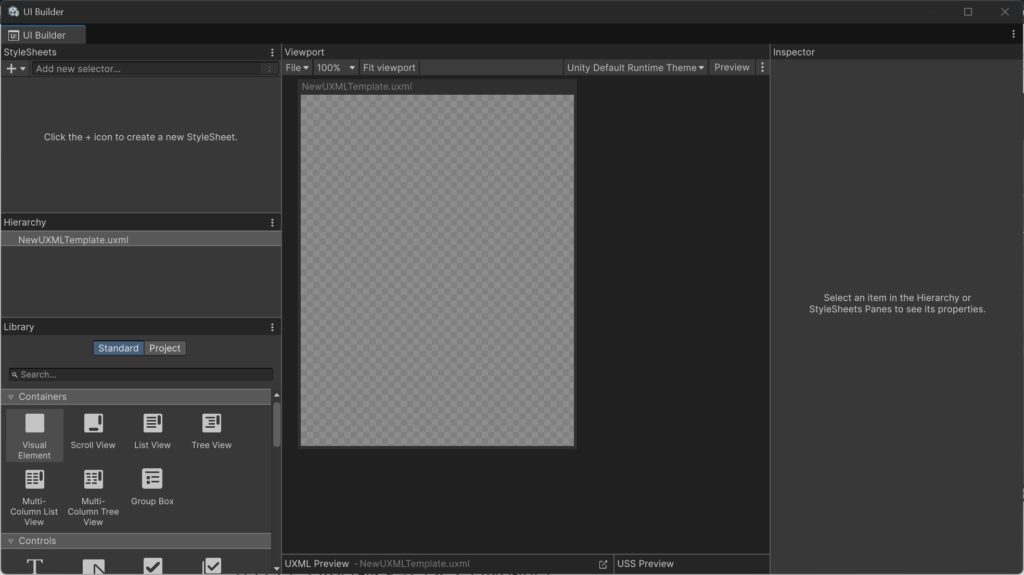Open the File dropdown in Viewport
This screenshot has width=1024, height=575.
[296, 68]
